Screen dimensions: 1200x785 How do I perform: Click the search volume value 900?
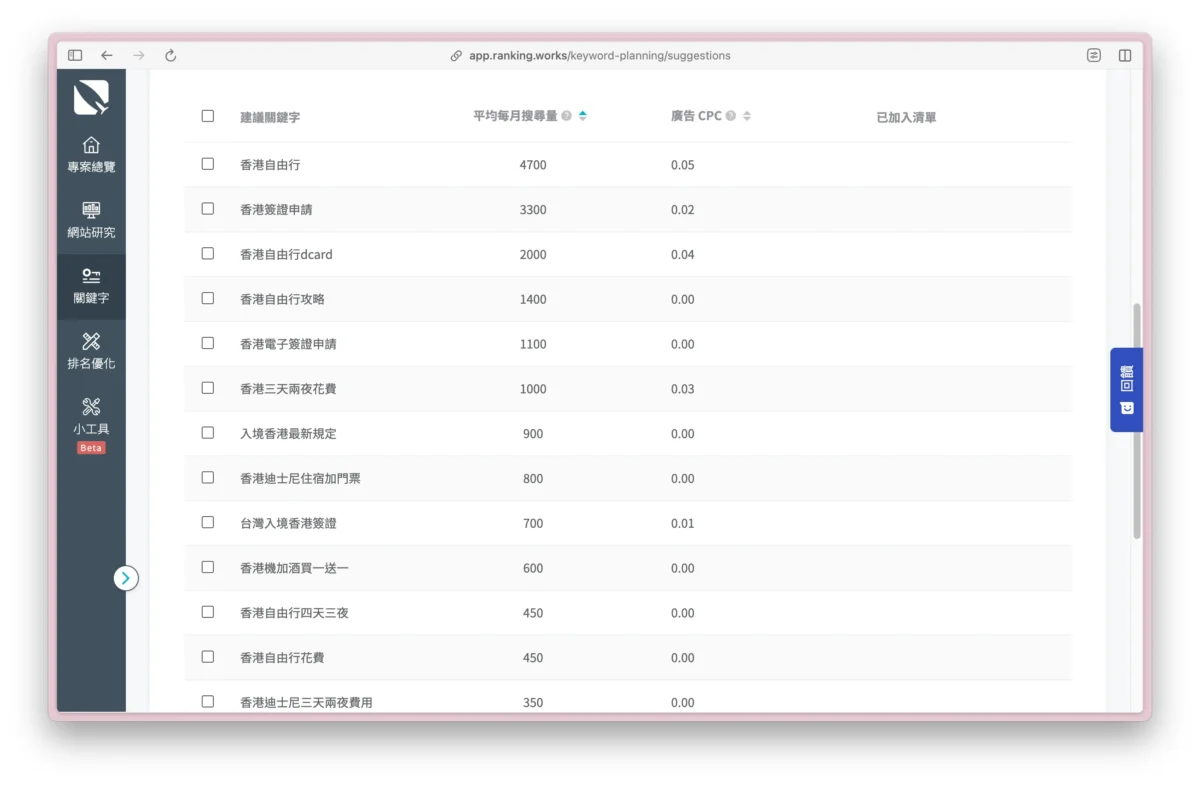(533, 434)
